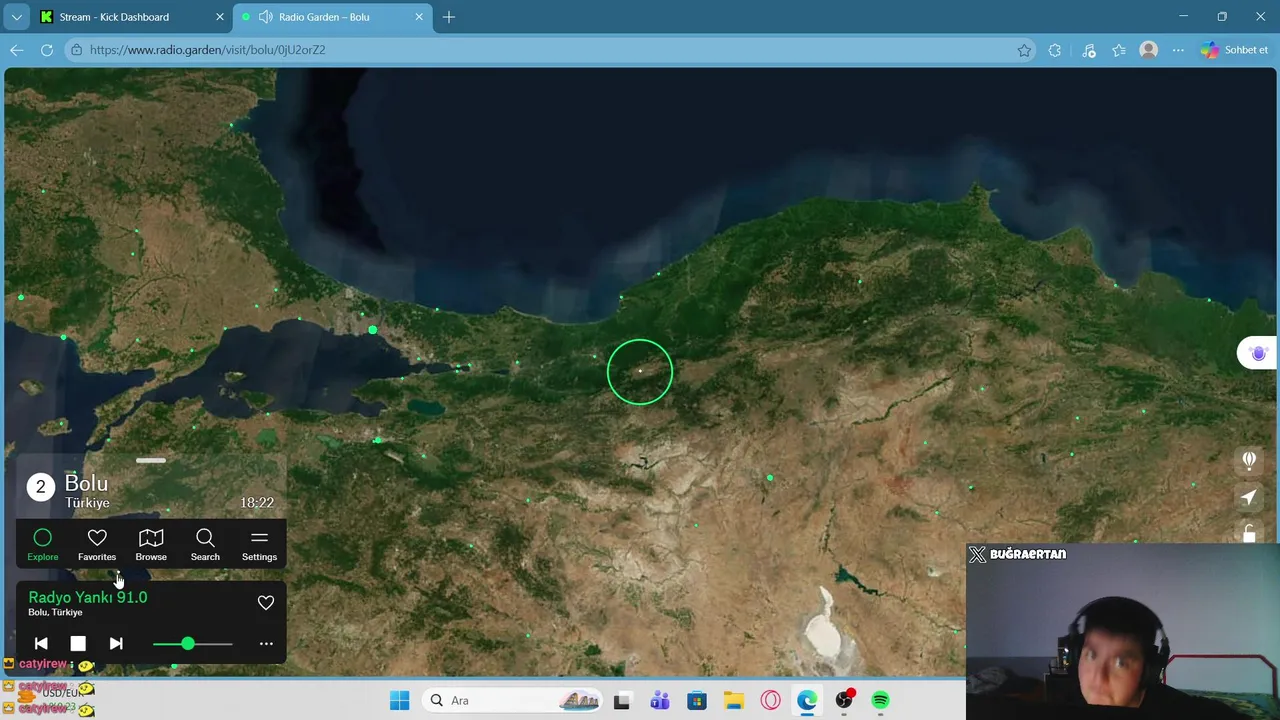Viewport: 1280px width, 720px height.
Task: Open File Explorer from the taskbar
Action: coord(734,700)
